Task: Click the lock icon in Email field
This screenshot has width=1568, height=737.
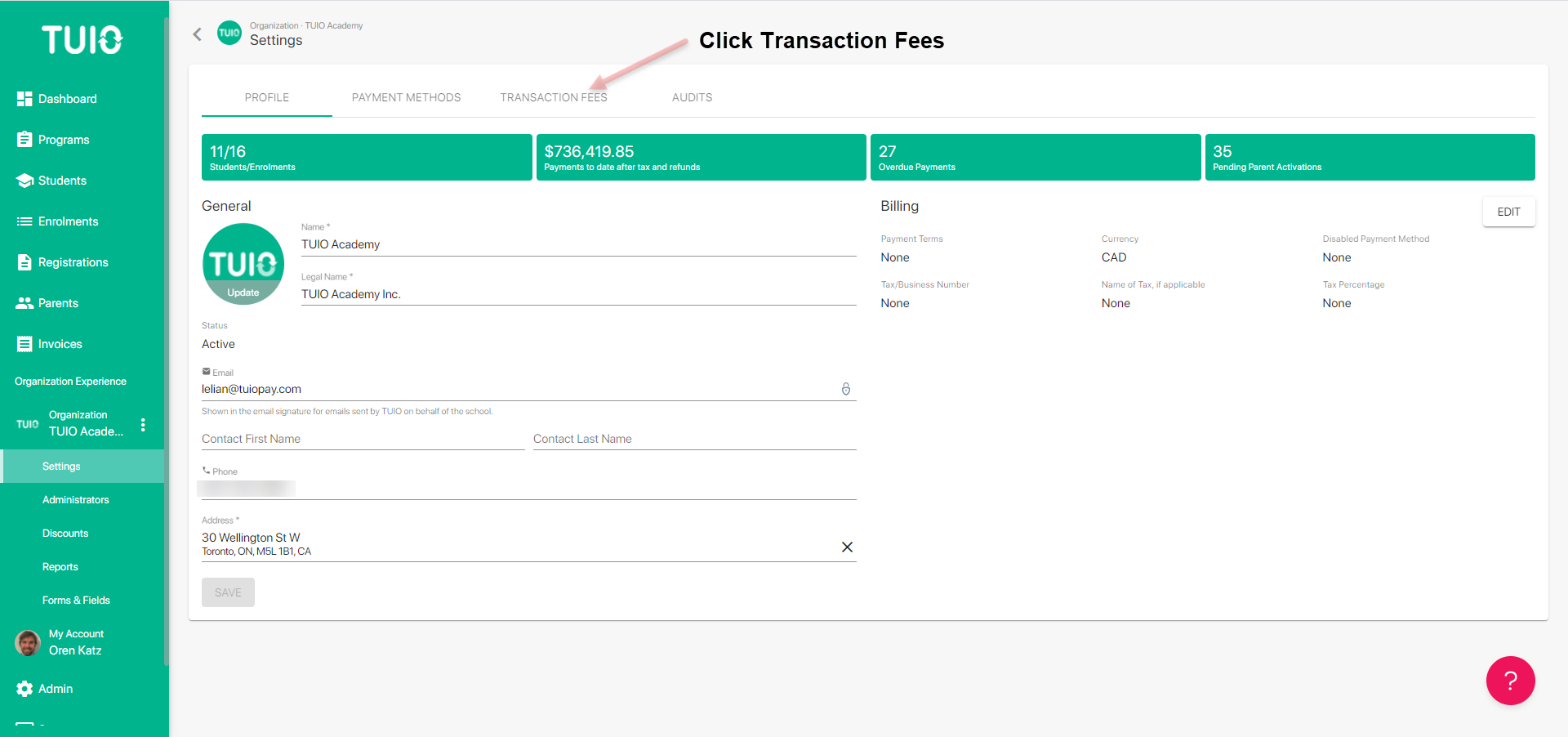Action: coord(846,389)
